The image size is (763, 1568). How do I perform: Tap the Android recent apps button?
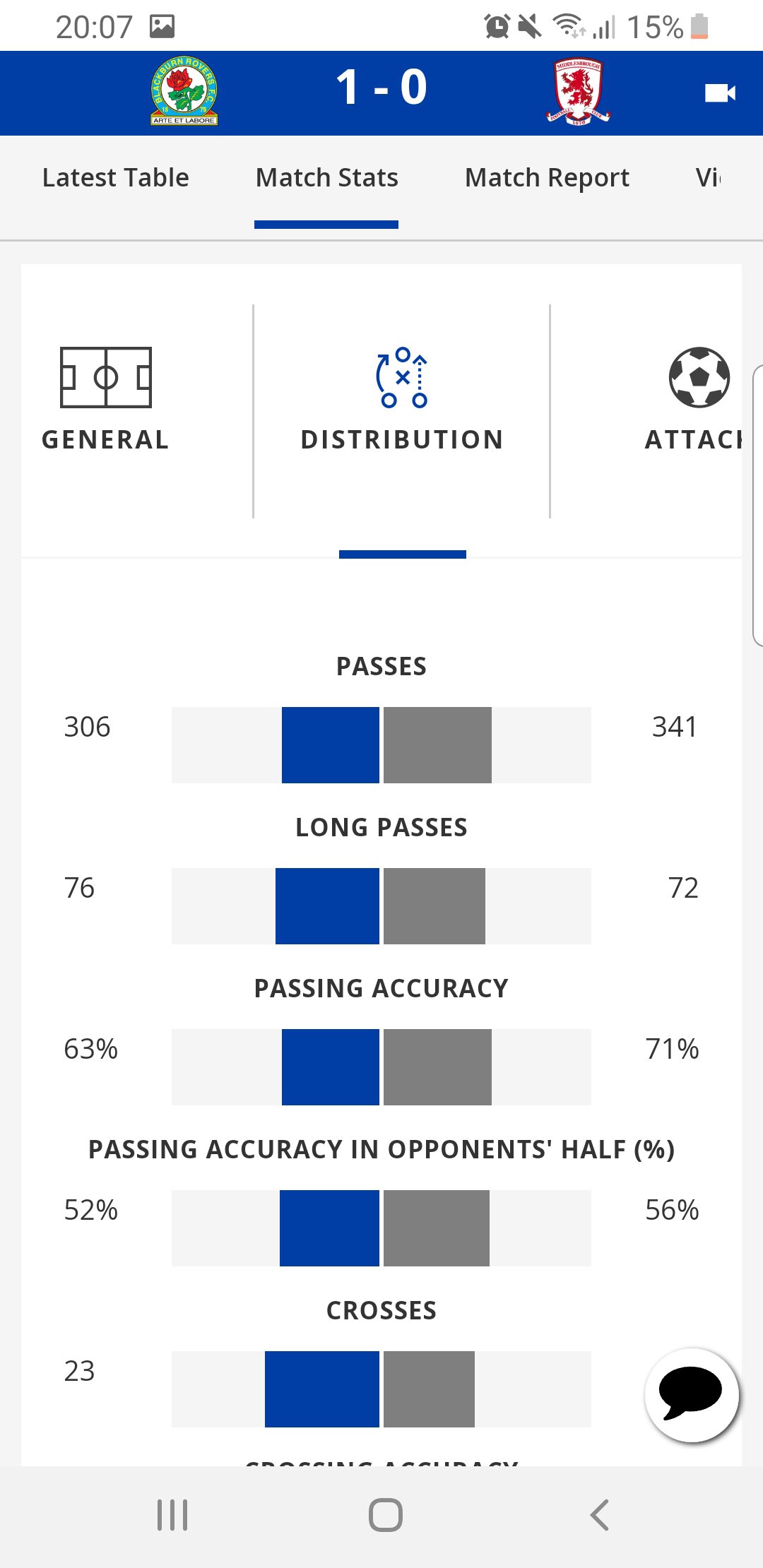pyautogui.click(x=172, y=1515)
